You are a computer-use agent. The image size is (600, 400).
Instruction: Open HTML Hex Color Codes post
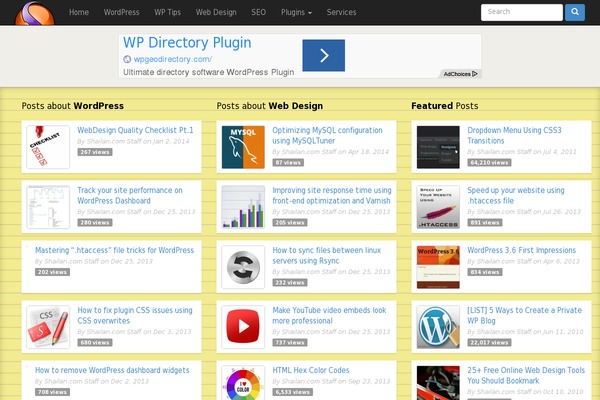click(x=311, y=370)
